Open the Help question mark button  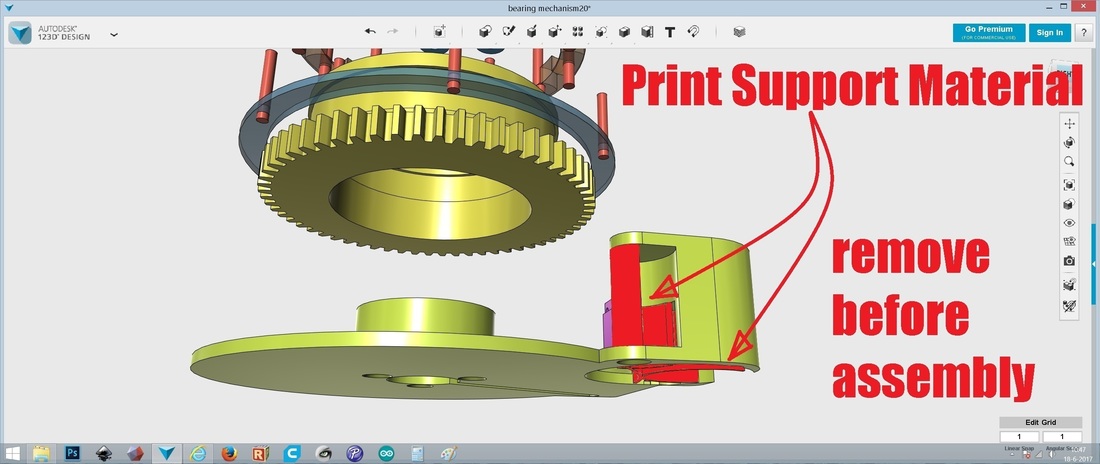click(1084, 32)
